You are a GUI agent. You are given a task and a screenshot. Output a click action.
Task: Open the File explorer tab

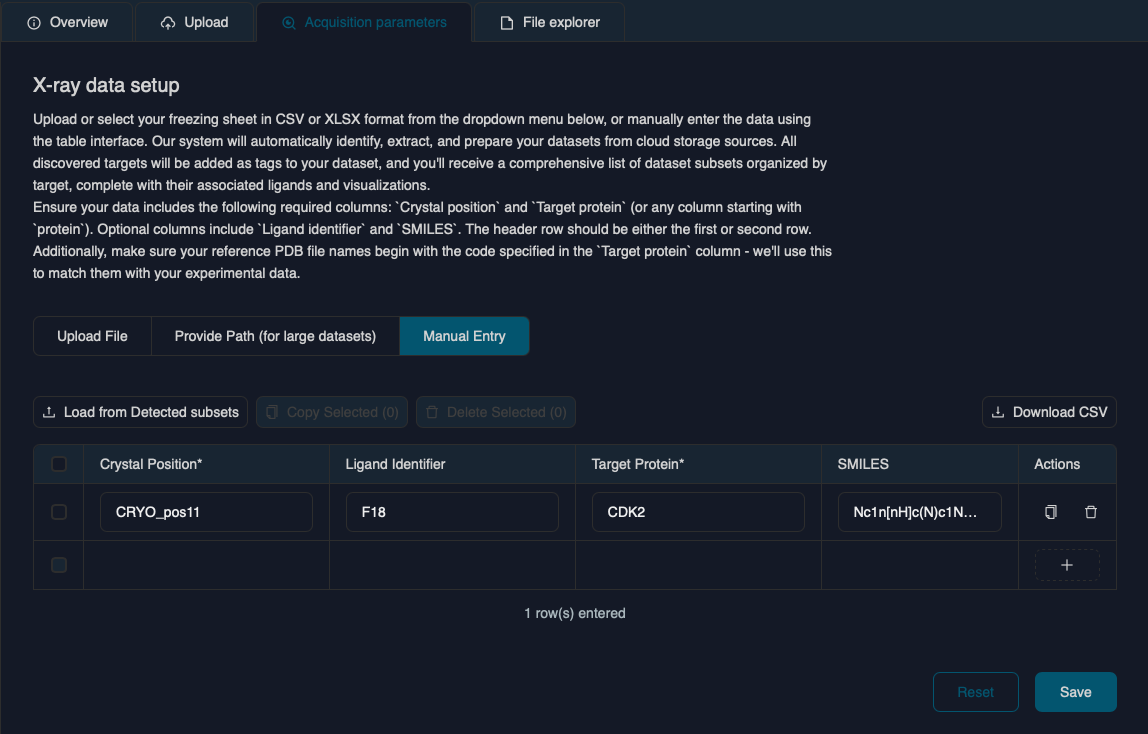click(x=549, y=22)
